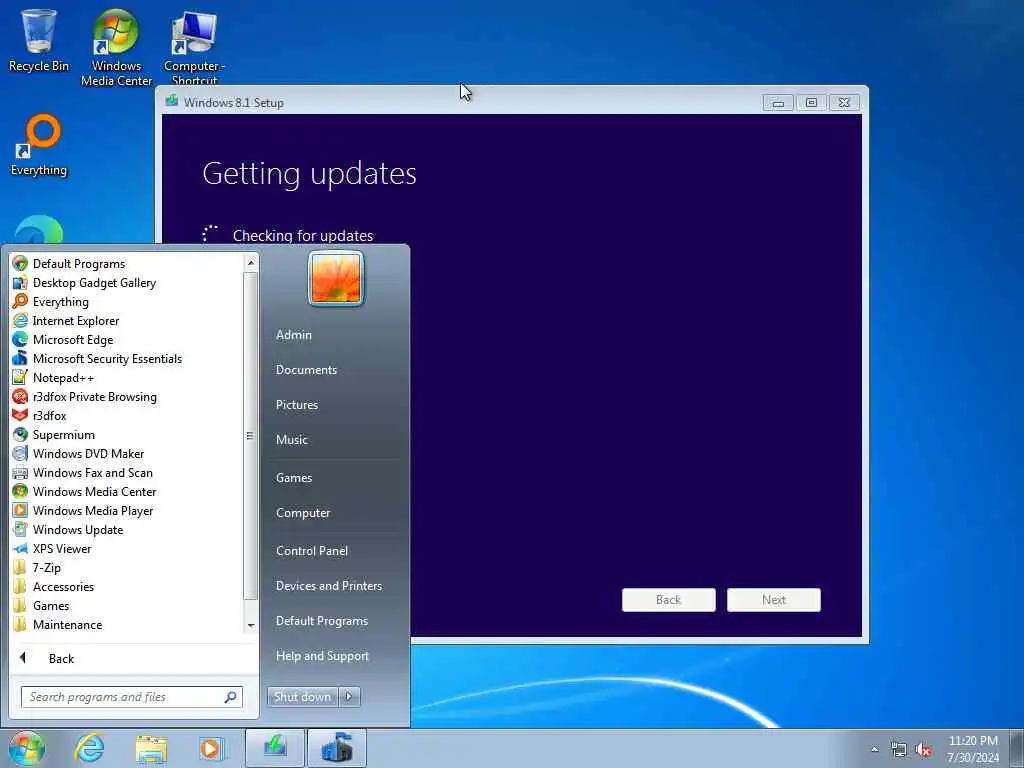The height and width of the screenshot is (768, 1024).
Task: Open Control Panel from Start menu
Action: 312,551
